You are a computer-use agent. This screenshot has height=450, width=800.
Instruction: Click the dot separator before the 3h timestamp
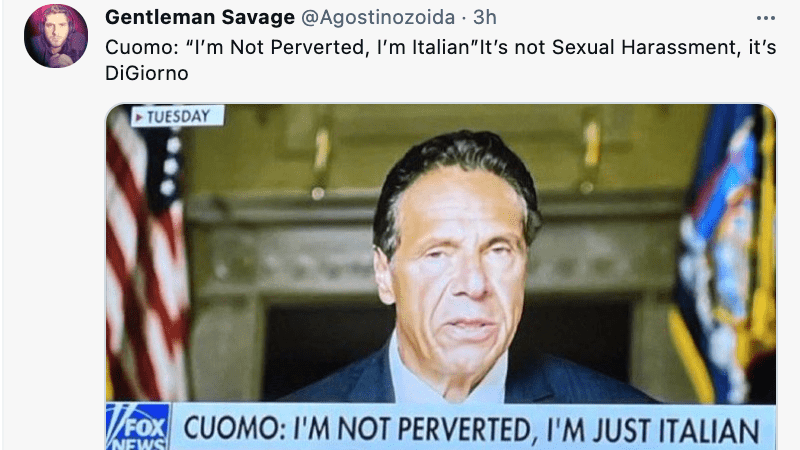pyautogui.click(x=464, y=18)
